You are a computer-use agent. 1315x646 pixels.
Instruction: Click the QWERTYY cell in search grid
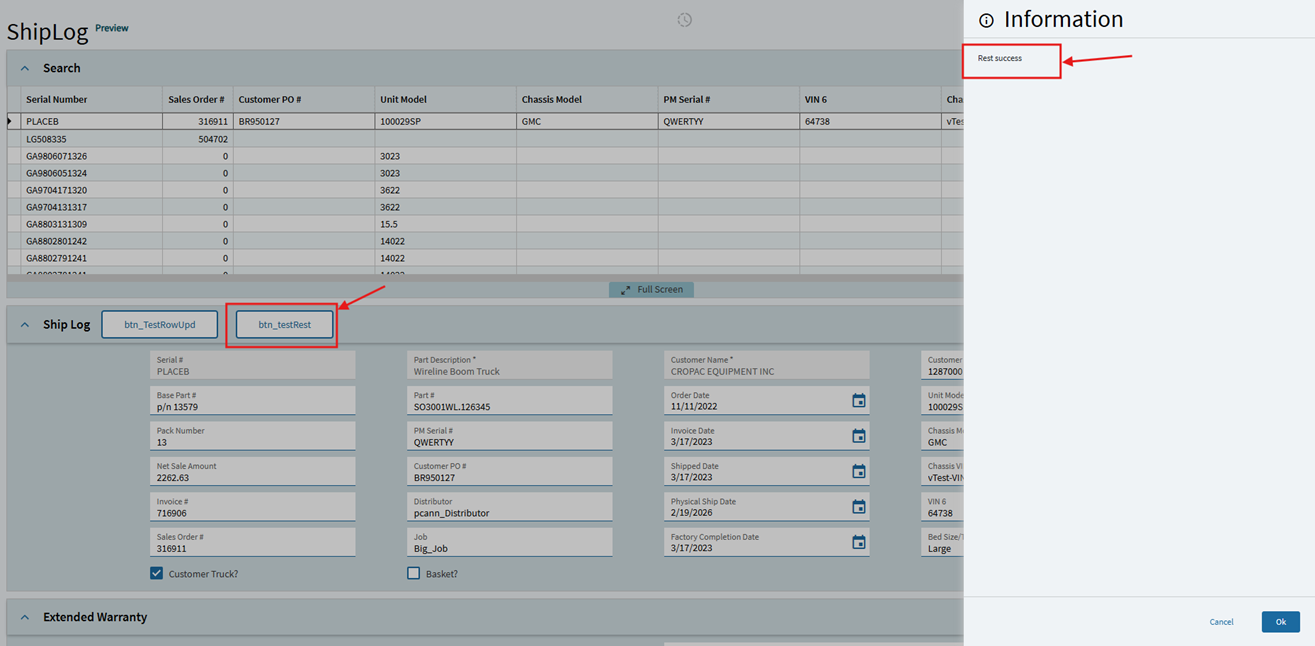pos(729,122)
